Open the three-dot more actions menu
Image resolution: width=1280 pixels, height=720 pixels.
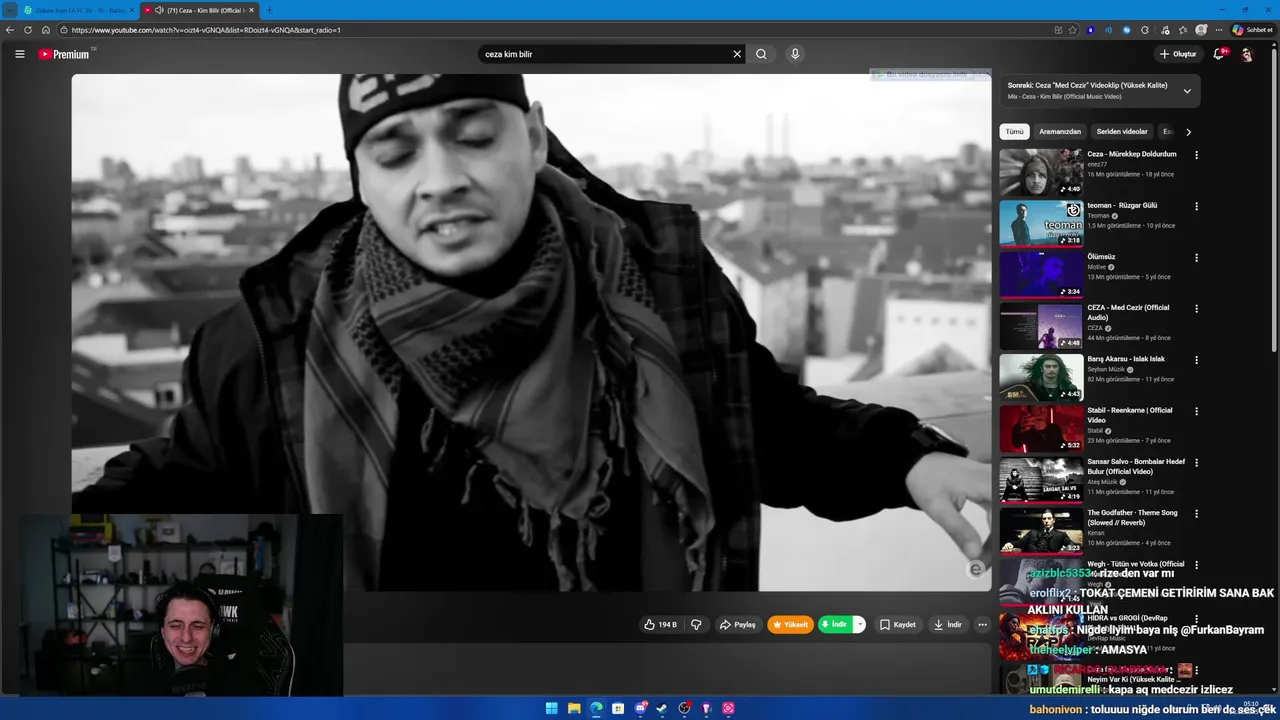pos(982,624)
